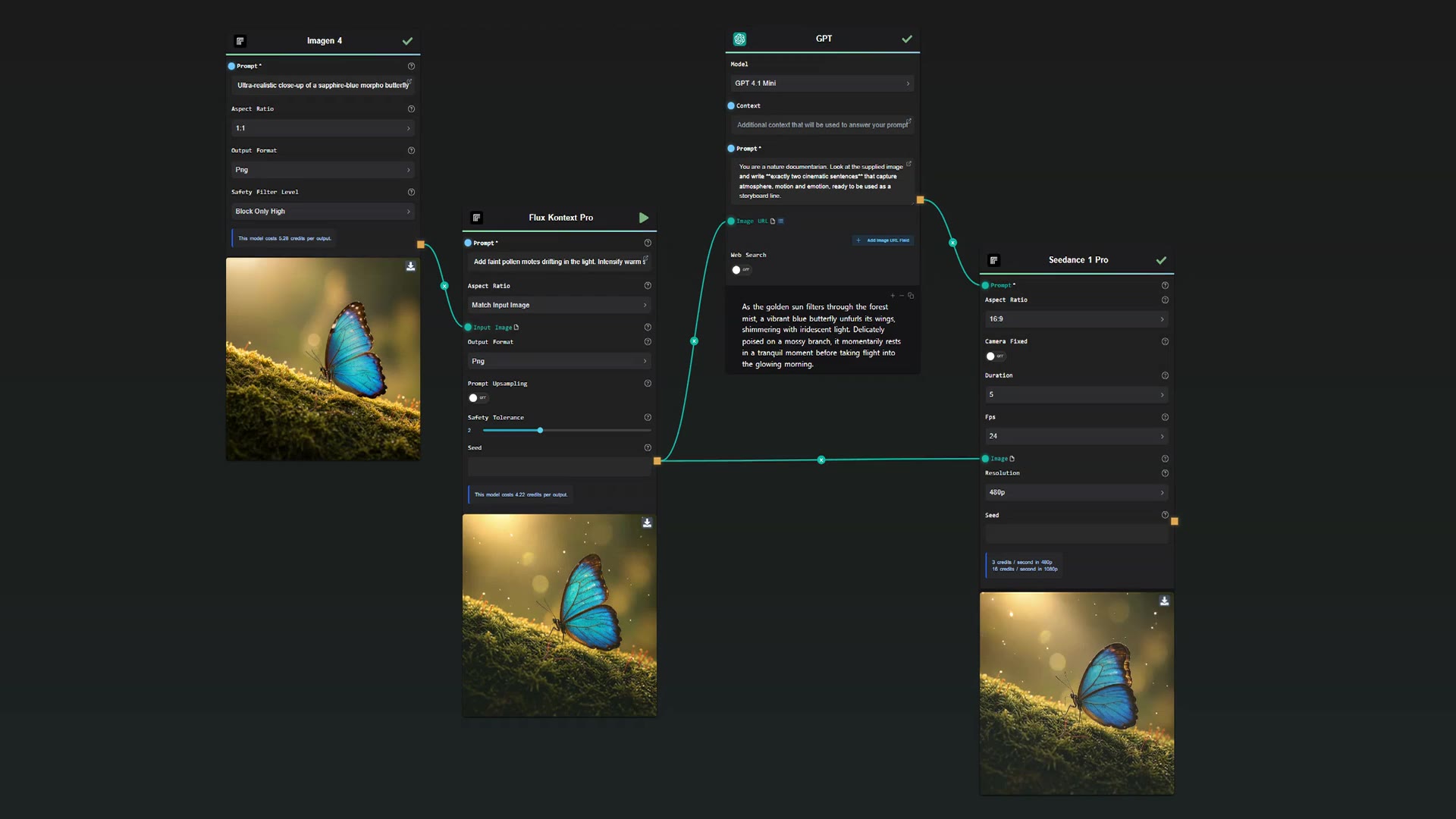Screen dimensions: 1456x819
Task: Download the Seedance 1 Pro output video
Action: pos(1164,600)
